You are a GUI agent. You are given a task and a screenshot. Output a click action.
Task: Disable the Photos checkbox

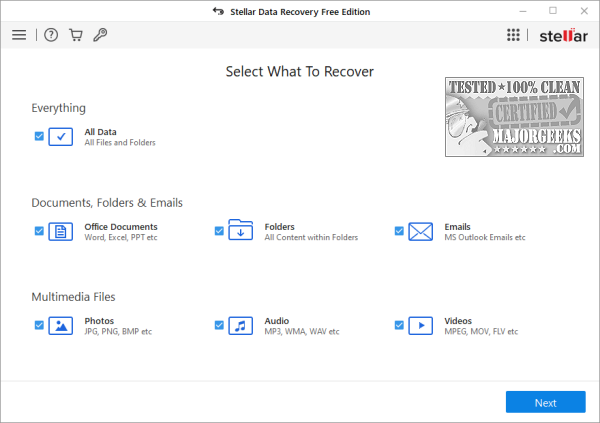[x=39, y=325]
